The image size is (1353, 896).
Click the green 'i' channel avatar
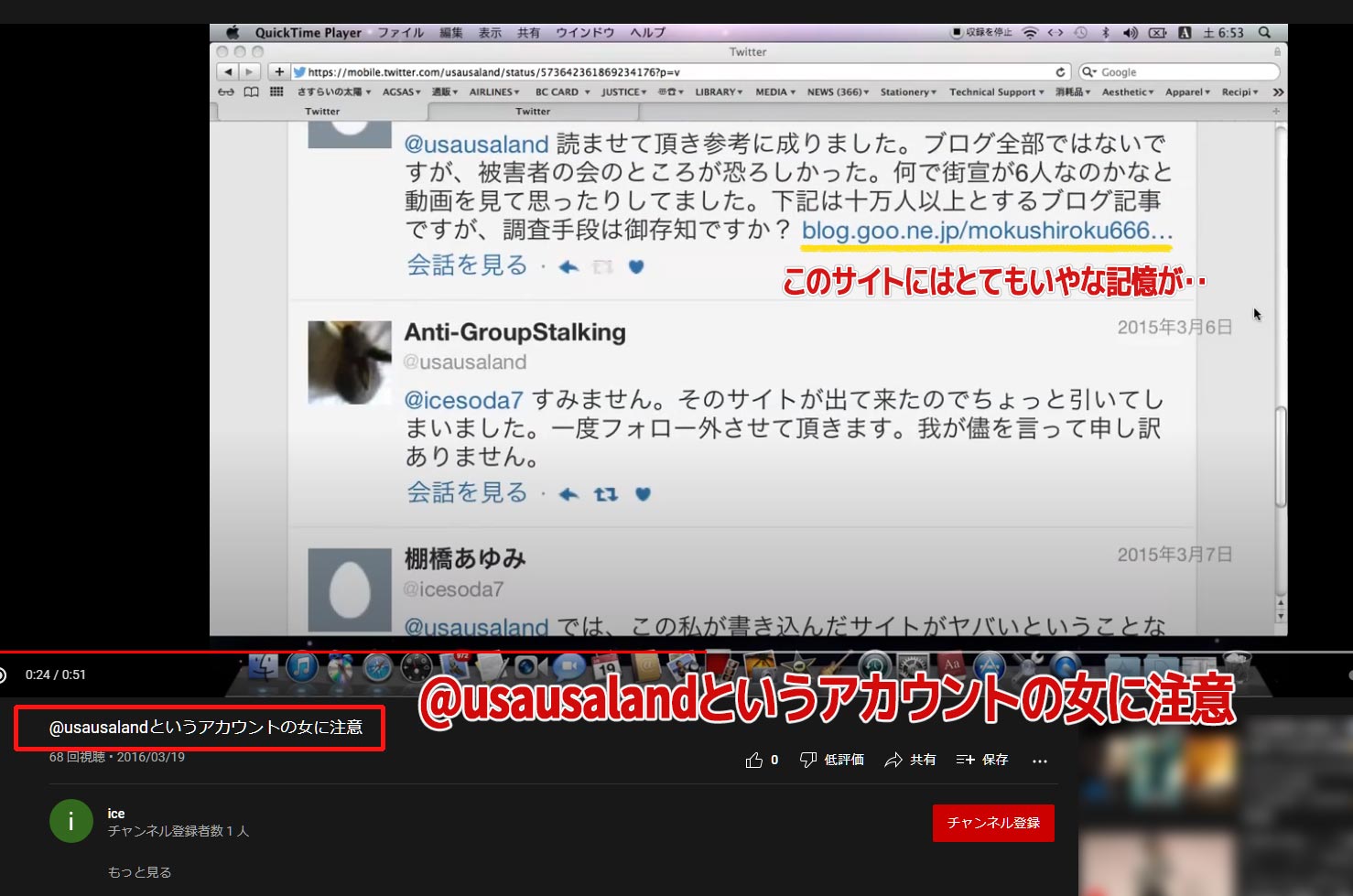(x=71, y=821)
